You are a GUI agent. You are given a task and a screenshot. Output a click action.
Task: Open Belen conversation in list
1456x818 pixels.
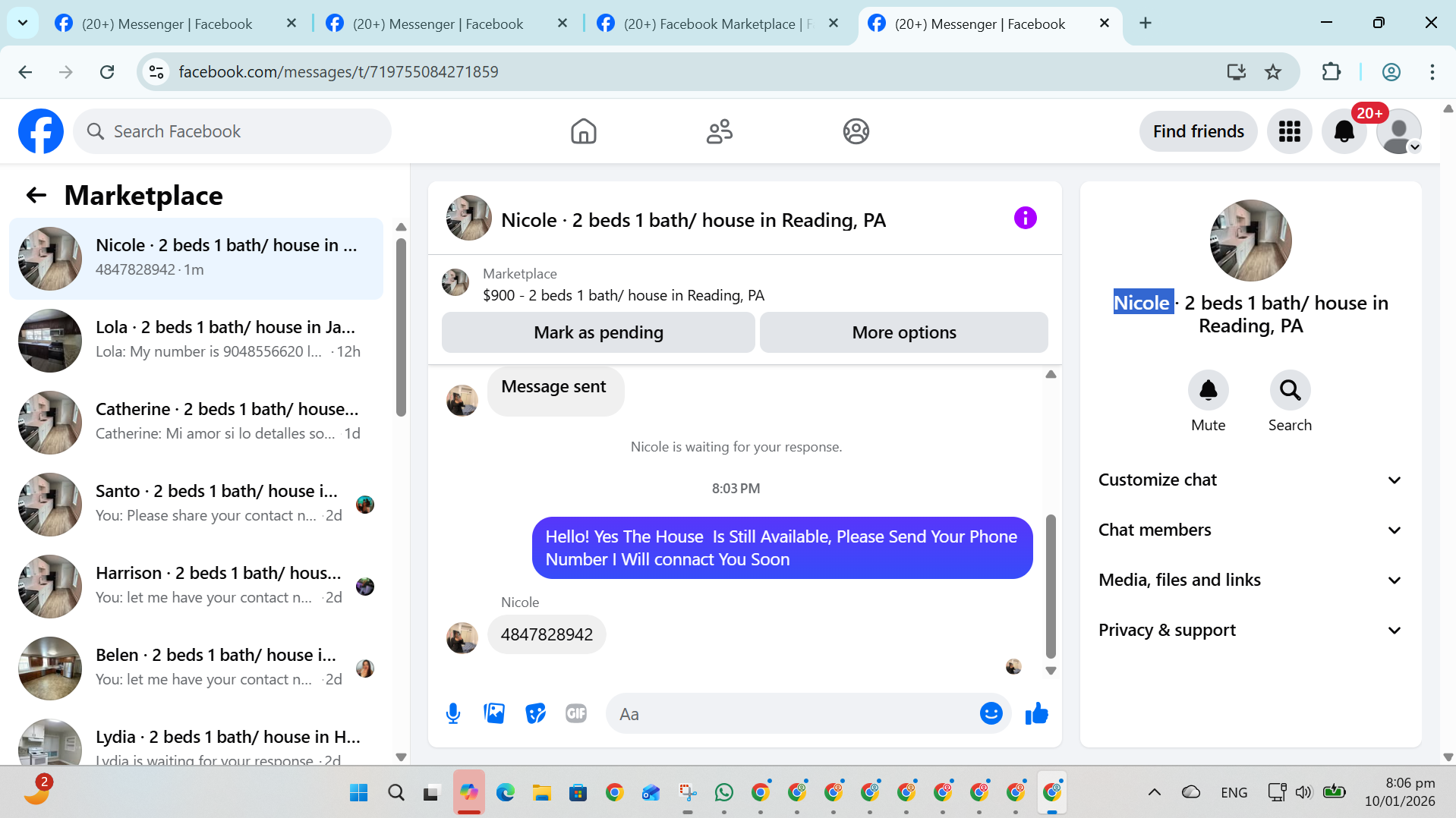[196, 668]
